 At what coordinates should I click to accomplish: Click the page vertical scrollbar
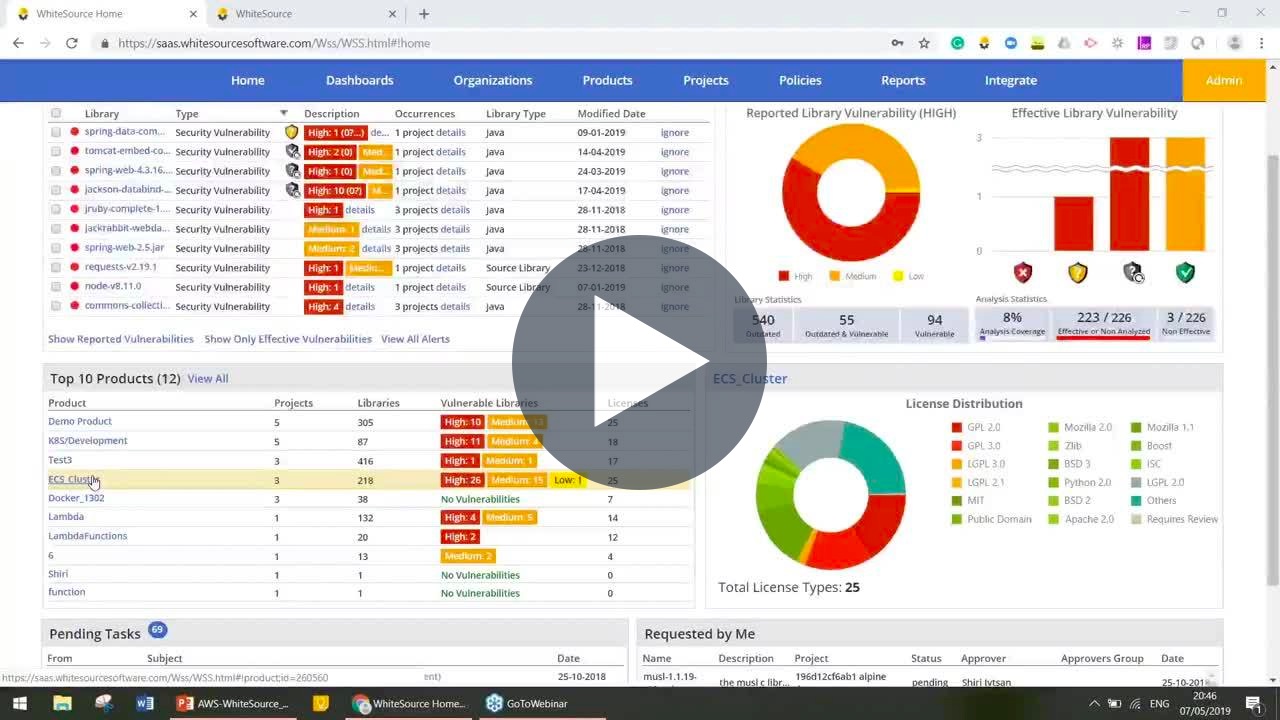[1272, 370]
